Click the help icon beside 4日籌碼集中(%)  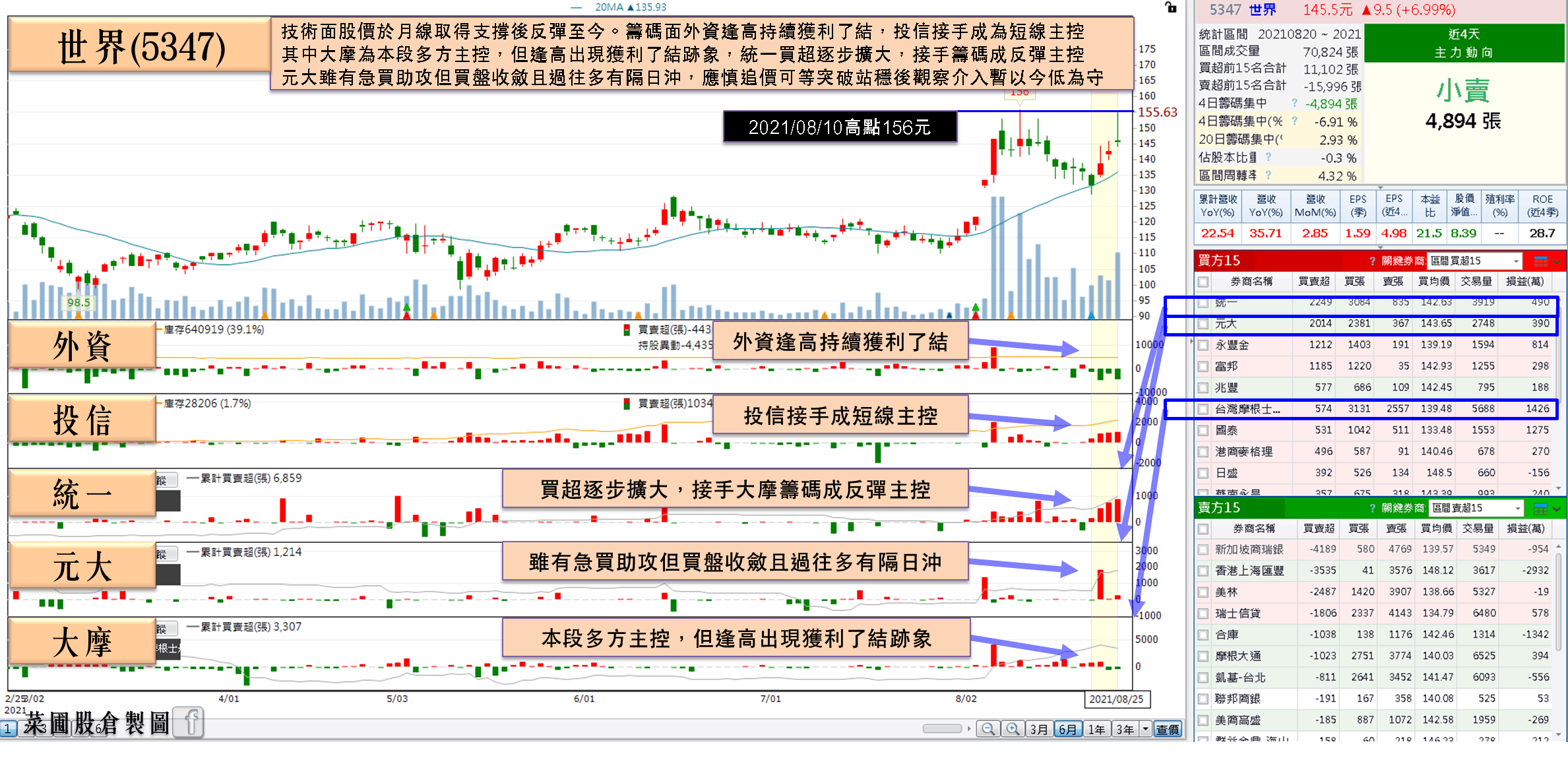(1294, 121)
